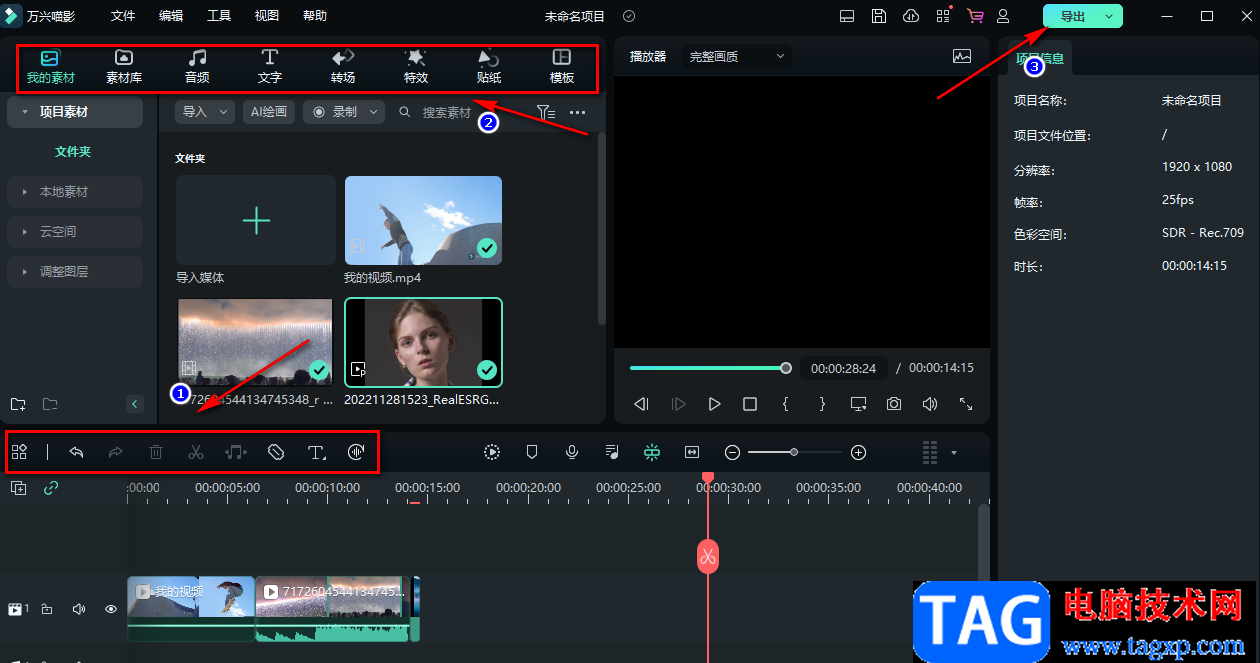This screenshot has width=1260, height=663.
Task: Click the microphone voiceover icon
Action: click(572, 452)
